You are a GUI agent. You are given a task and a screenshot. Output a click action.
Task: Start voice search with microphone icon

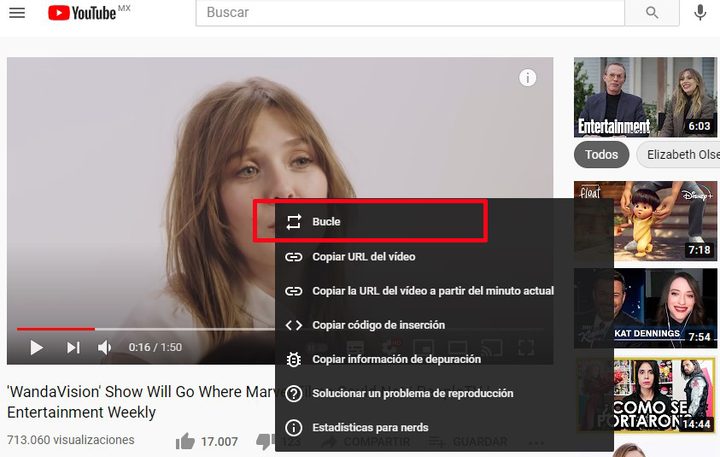700,12
